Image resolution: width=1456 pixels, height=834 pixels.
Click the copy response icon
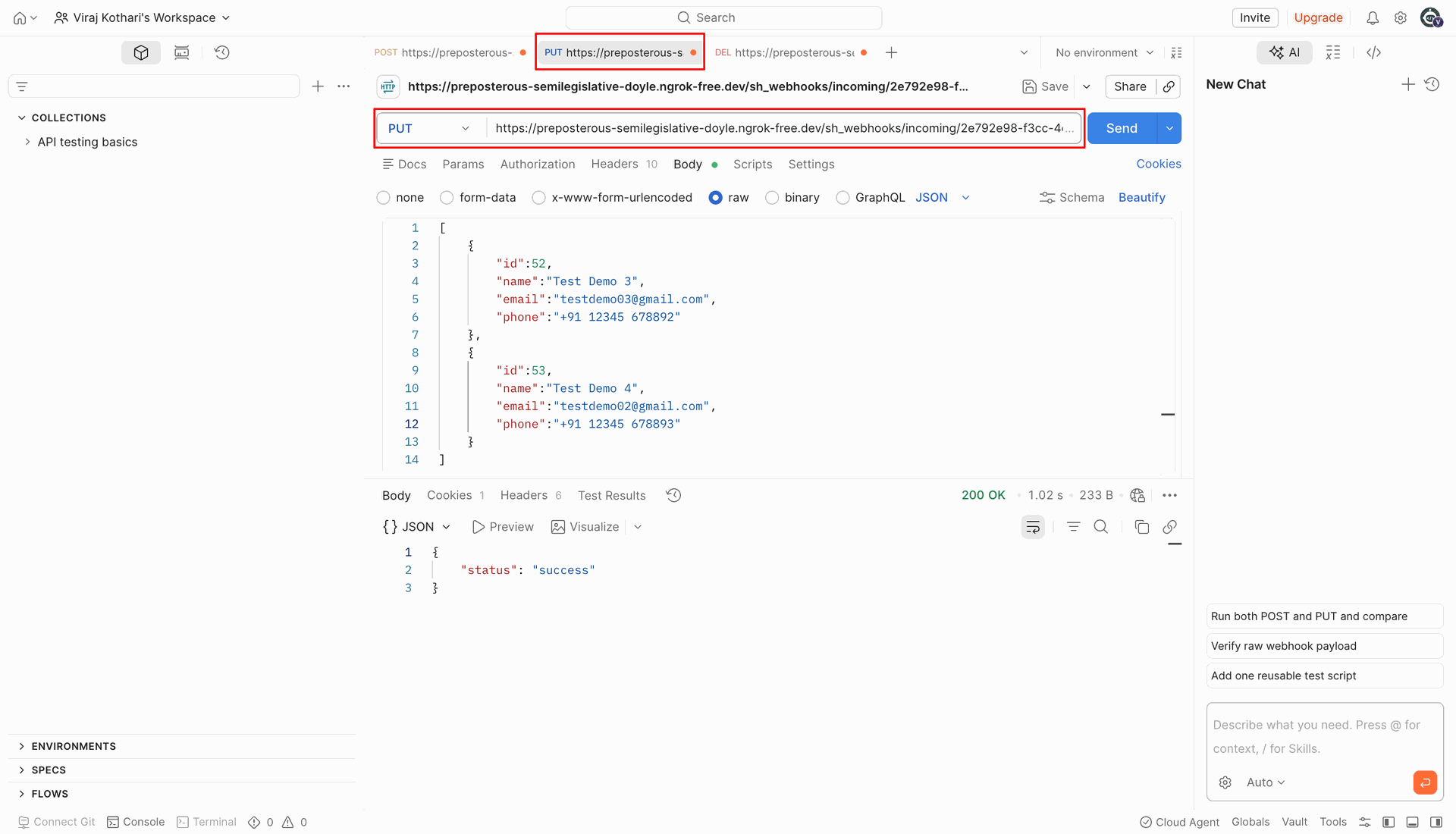pyautogui.click(x=1141, y=527)
